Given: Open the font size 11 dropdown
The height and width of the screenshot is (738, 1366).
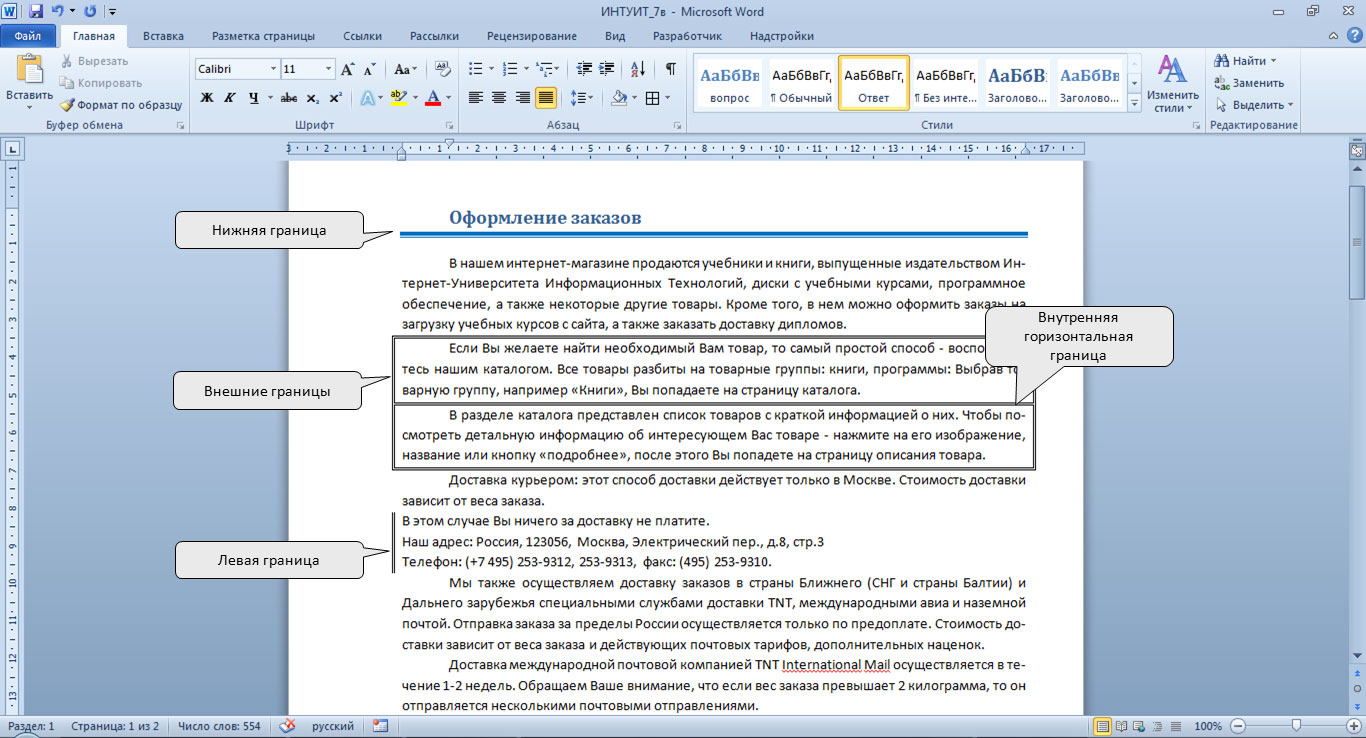Looking at the screenshot, I should (328, 69).
